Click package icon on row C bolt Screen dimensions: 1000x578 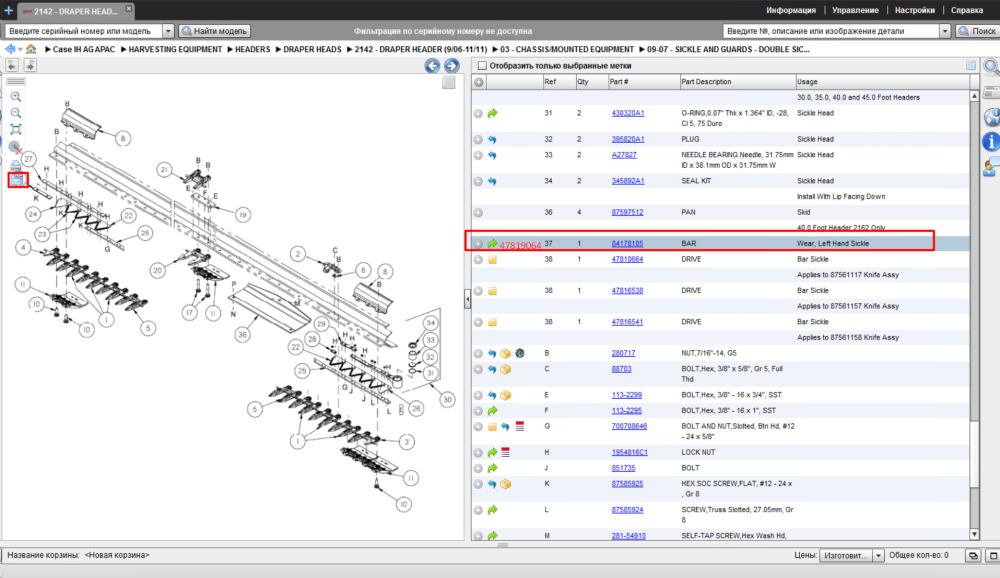click(x=506, y=369)
